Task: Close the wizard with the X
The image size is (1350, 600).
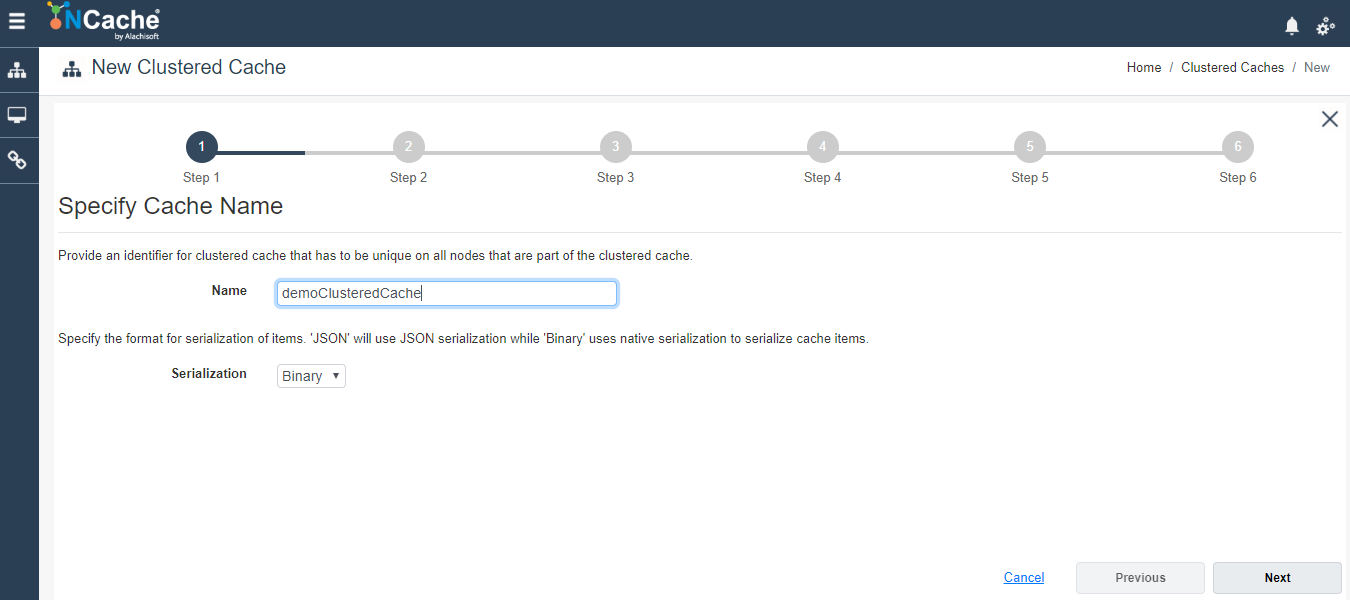Action: point(1329,119)
